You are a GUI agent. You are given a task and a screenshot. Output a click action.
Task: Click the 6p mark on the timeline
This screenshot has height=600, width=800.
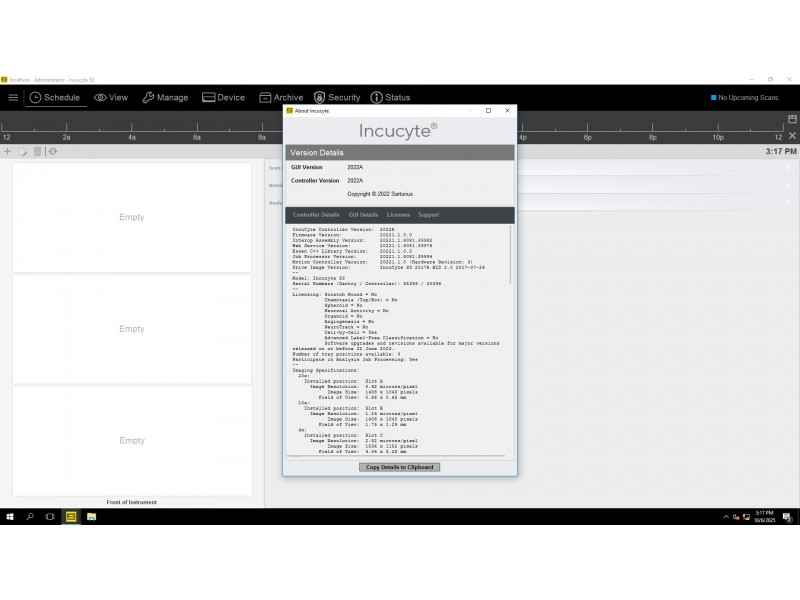tap(588, 137)
